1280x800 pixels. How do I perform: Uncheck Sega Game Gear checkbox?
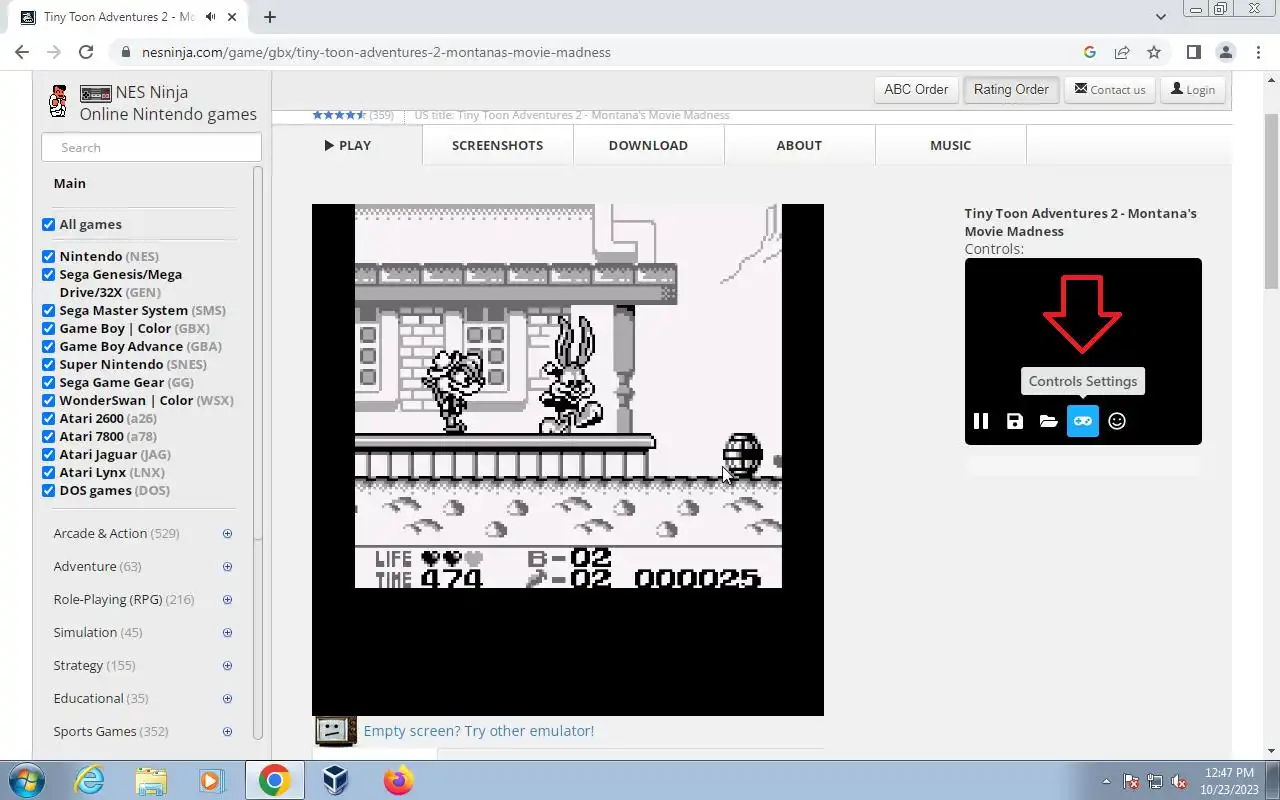pos(48,382)
